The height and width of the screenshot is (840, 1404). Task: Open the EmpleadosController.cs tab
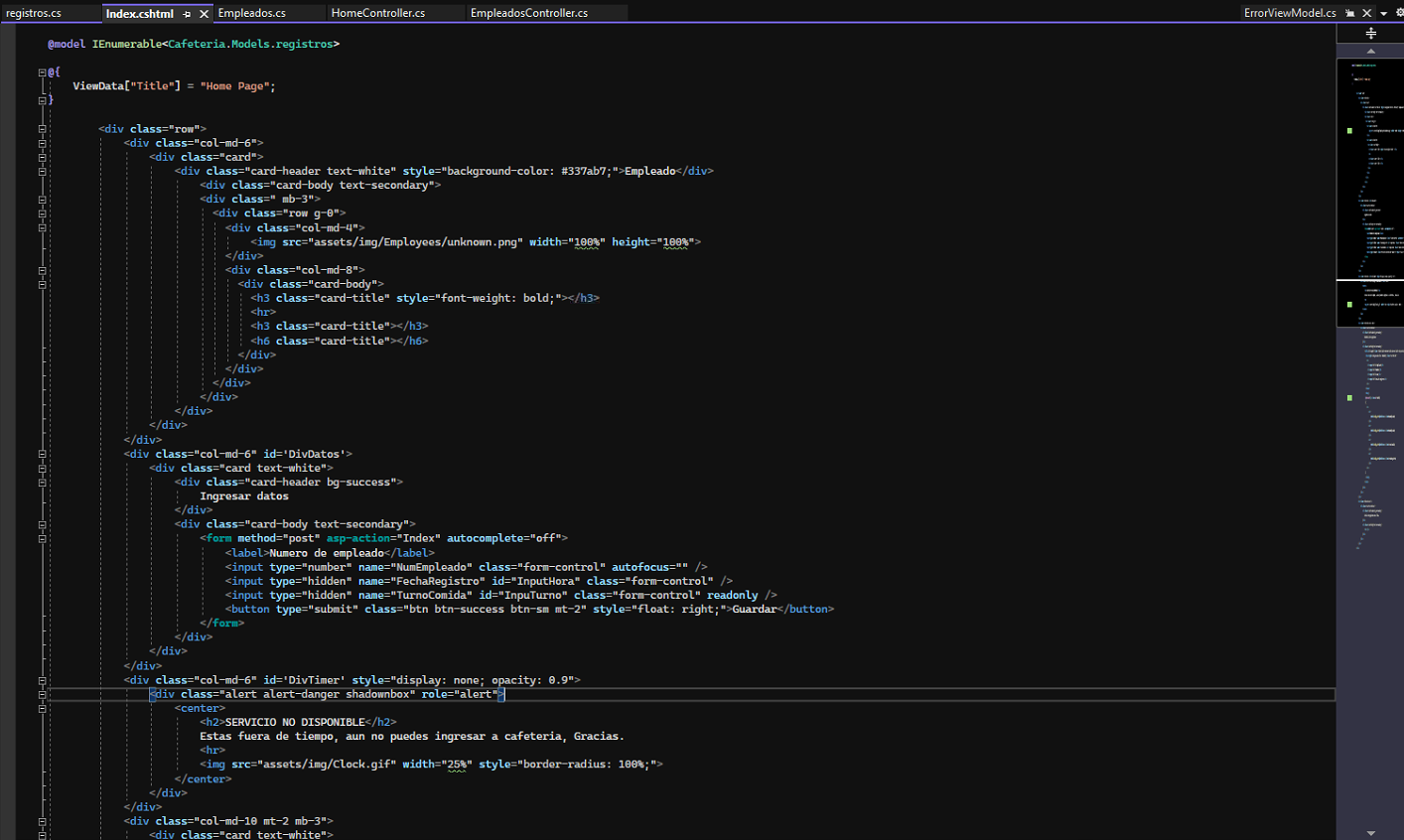click(x=529, y=13)
